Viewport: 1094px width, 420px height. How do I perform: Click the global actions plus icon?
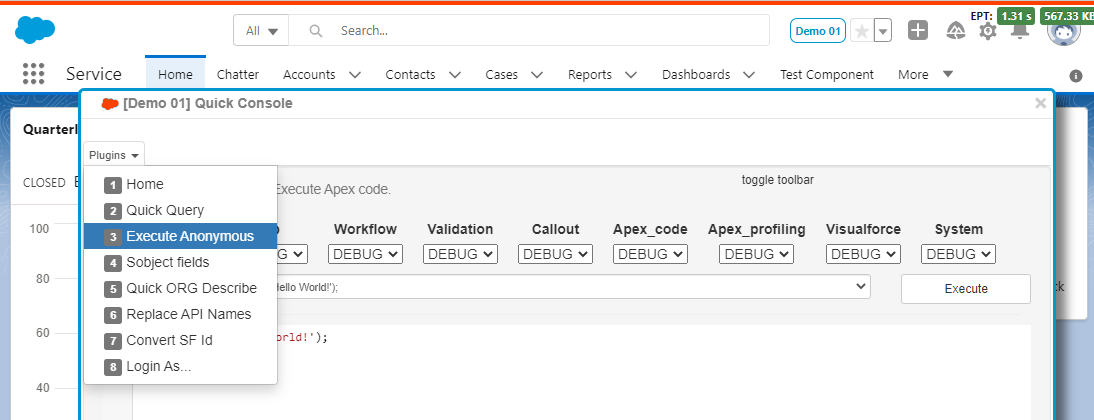tap(917, 30)
